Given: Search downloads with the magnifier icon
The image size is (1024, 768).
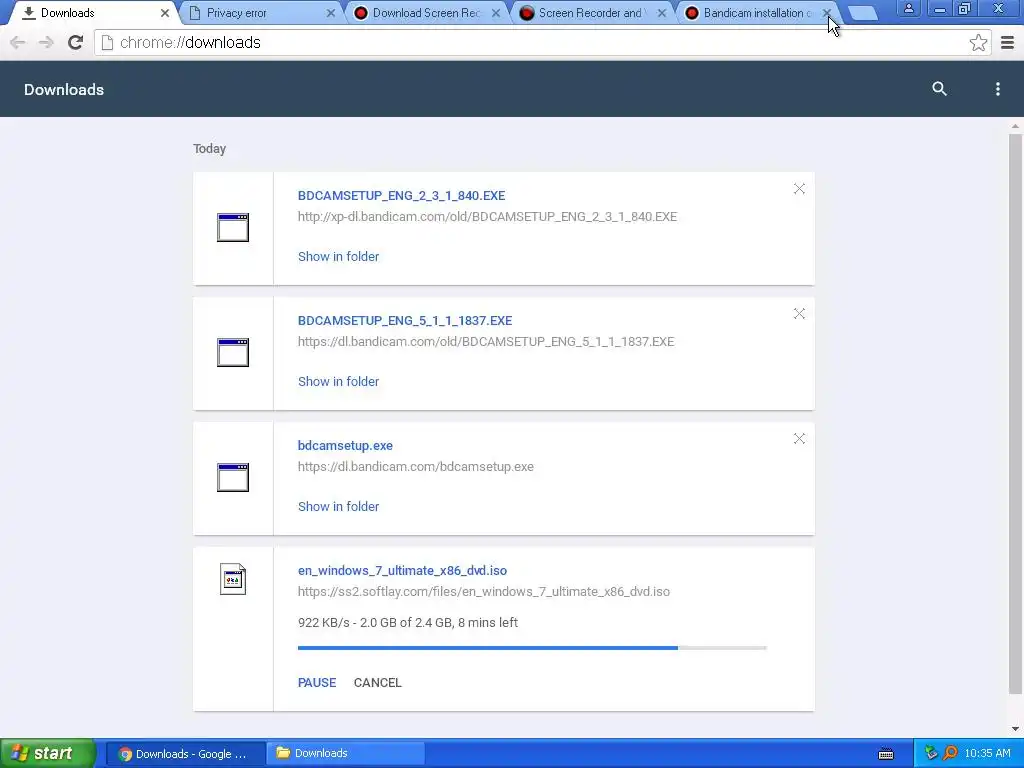Looking at the screenshot, I should click(x=939, y=89).
